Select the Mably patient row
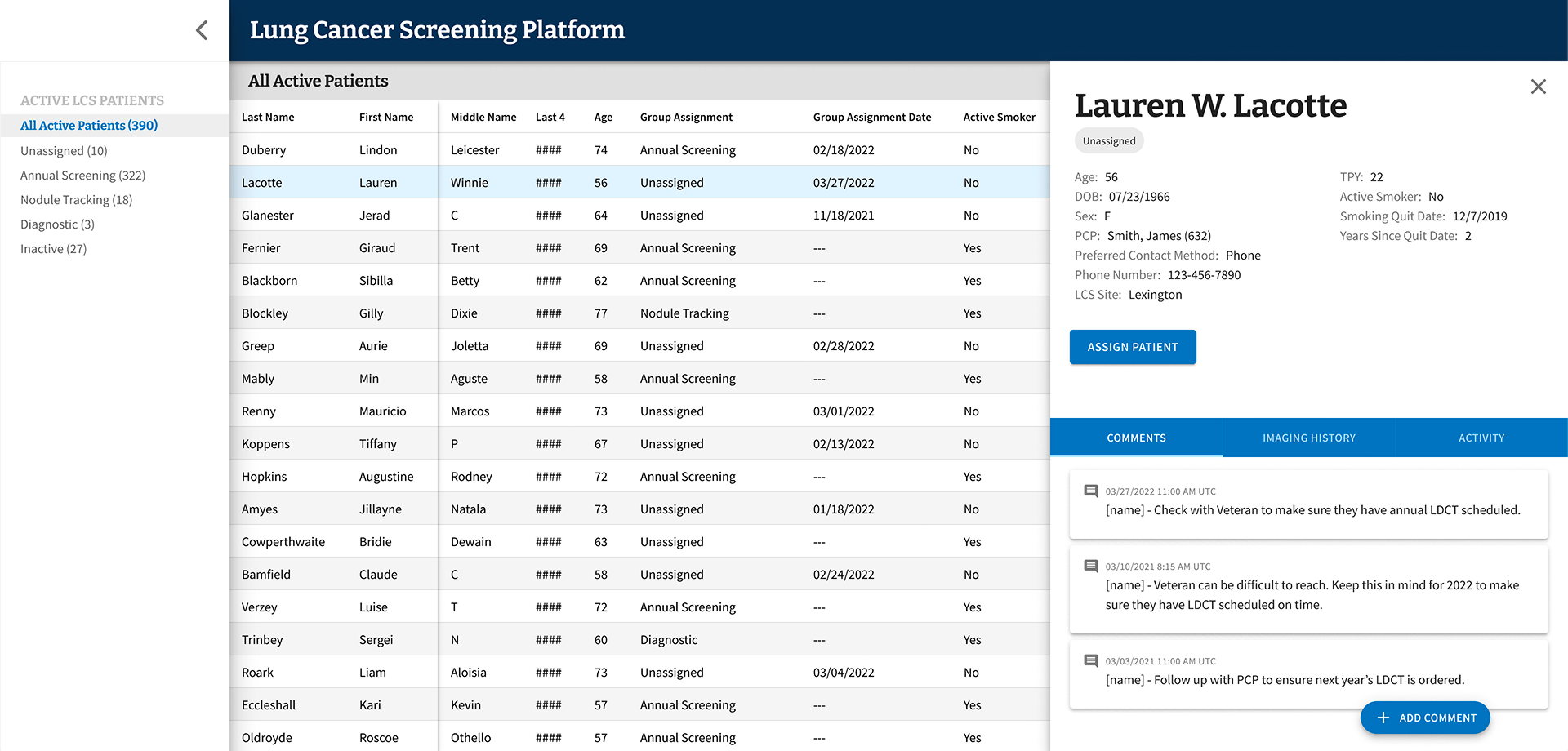1568x751 pixels. pyautogui.click(x=639, y=378)
